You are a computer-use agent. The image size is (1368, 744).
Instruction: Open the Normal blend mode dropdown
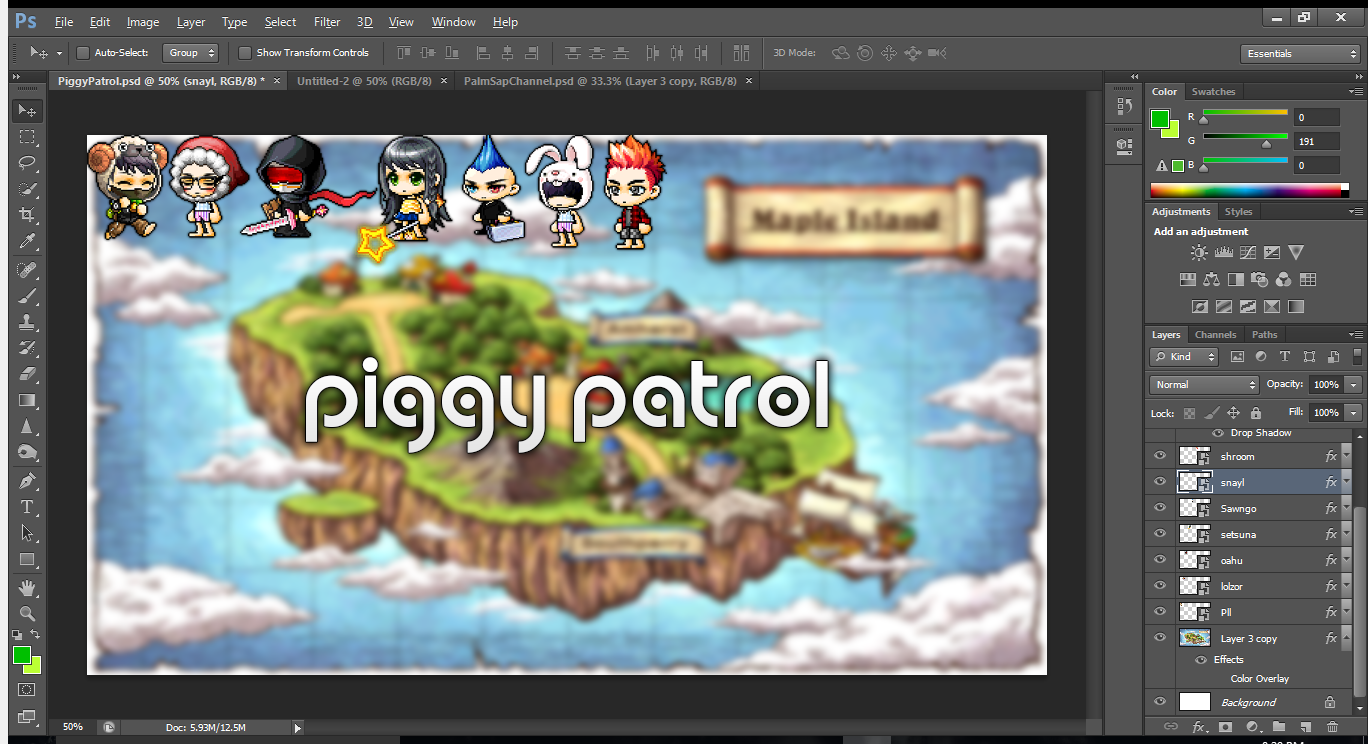[1205, 385]
